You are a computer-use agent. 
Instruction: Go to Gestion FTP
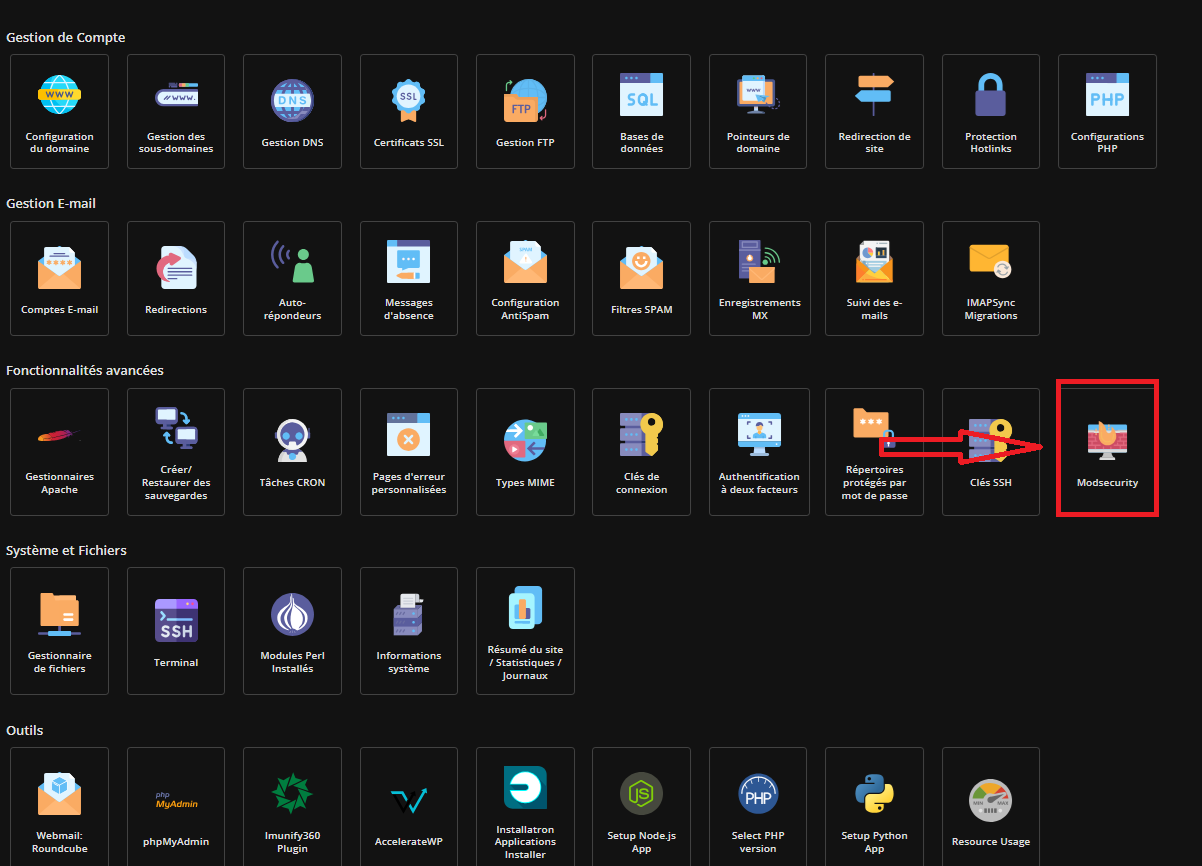point(525,111)
